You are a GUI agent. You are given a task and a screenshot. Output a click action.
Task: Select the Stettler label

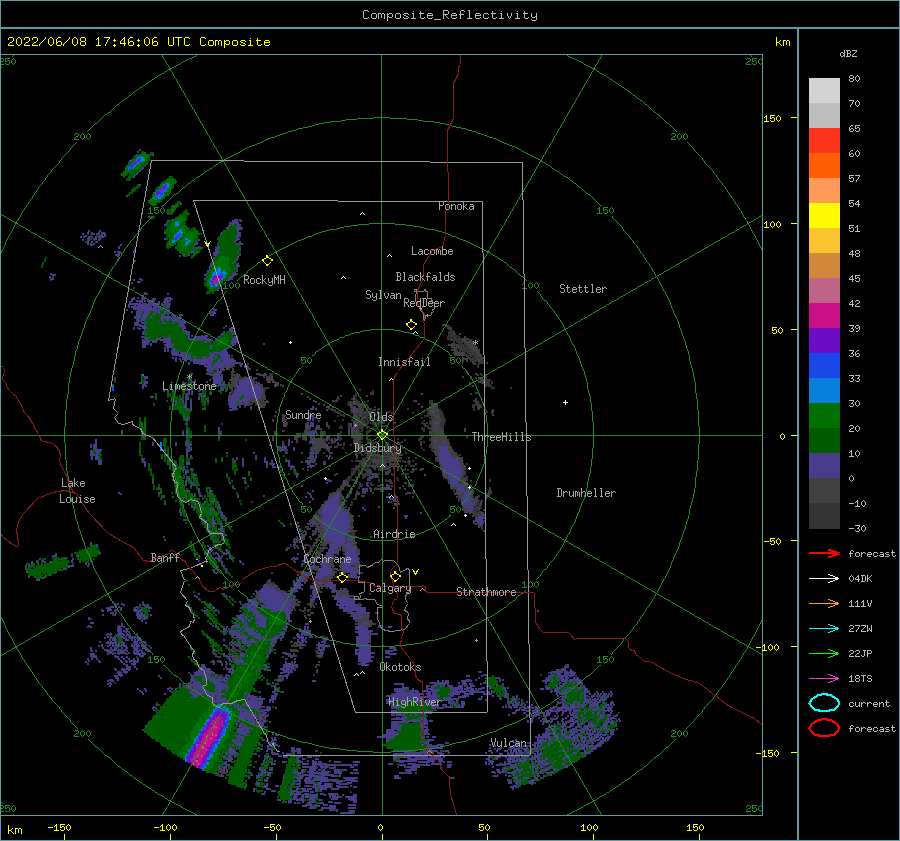[583, 289]
